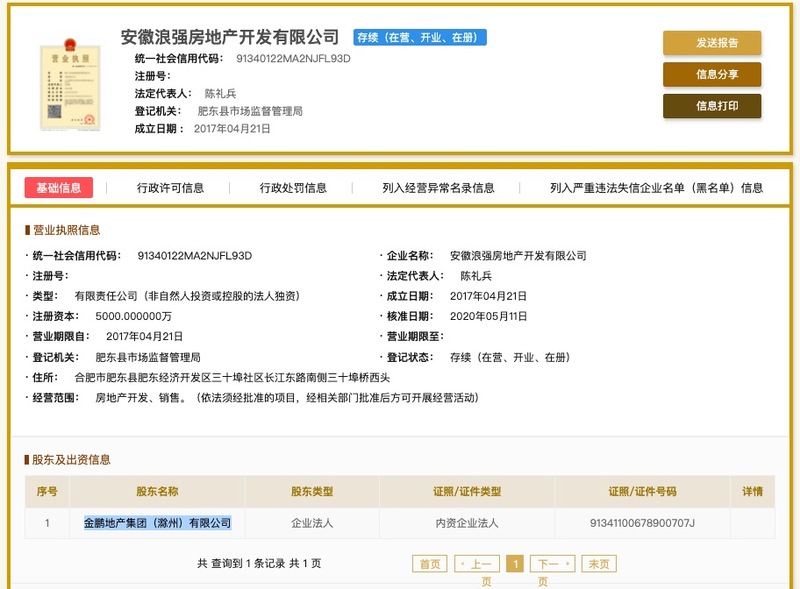The image size is (800, 589).
Task: Click 肥东县市场监督管理局 in the header
Action: click(x=250, y=111)
